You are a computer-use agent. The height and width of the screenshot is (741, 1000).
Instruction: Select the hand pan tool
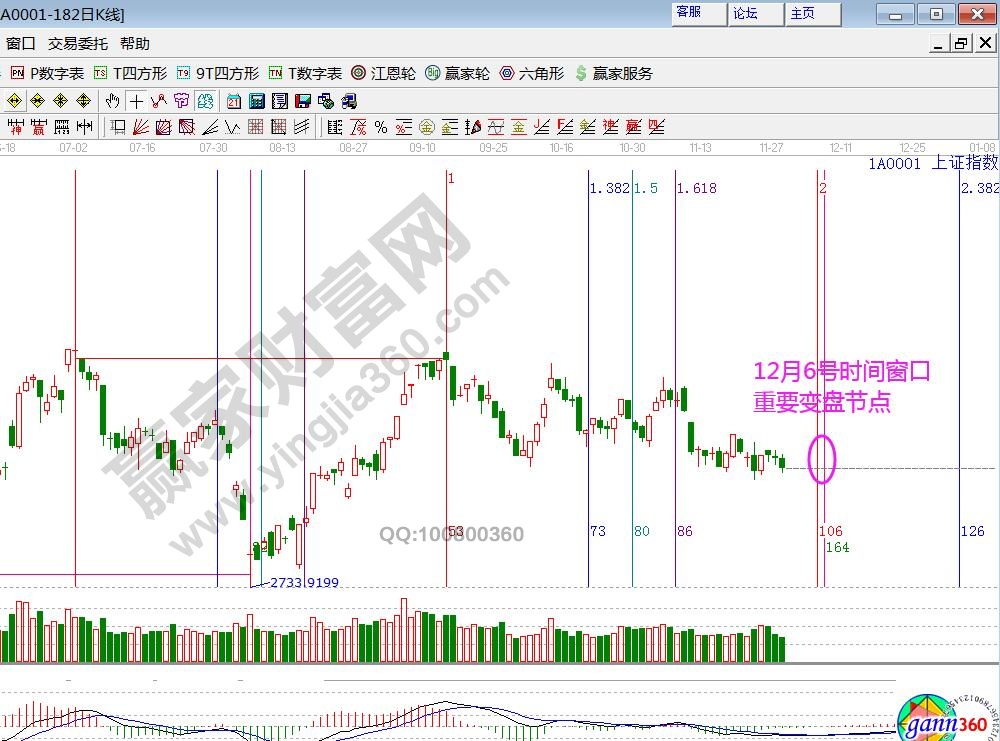click(113, 101)
